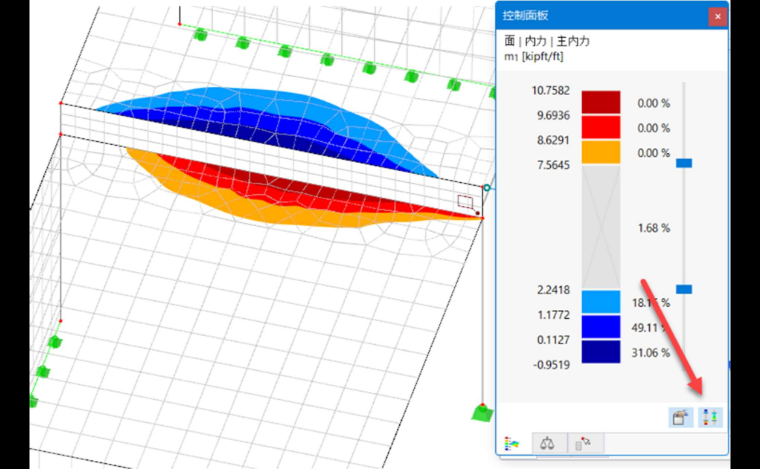Click the 0.1127 scale value
Viewport: 760px width, 469px height.
pyautogui.click(x=554, y=340)
